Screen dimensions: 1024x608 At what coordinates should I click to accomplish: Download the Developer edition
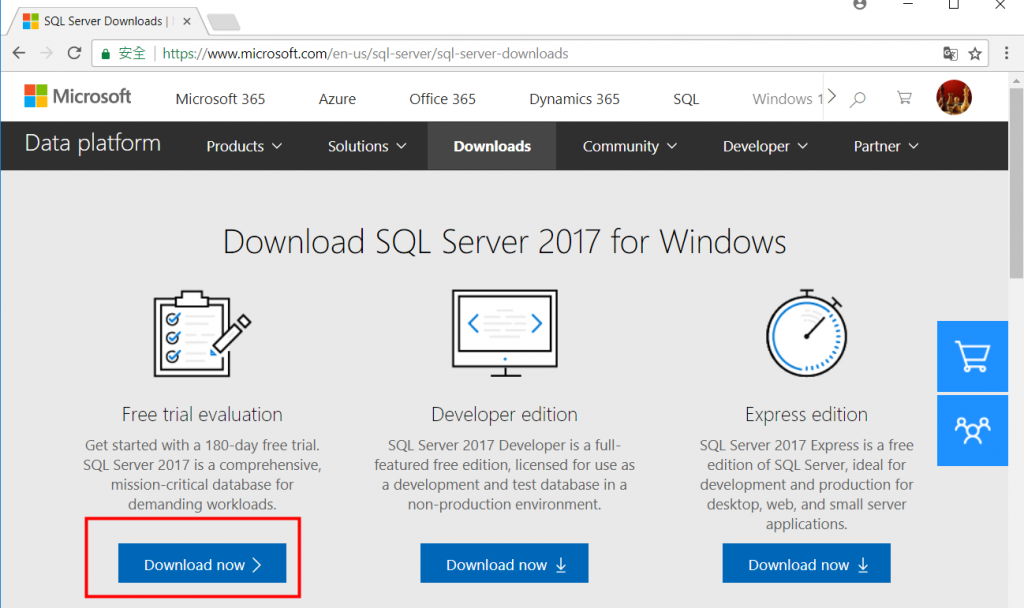pos(504,564)
